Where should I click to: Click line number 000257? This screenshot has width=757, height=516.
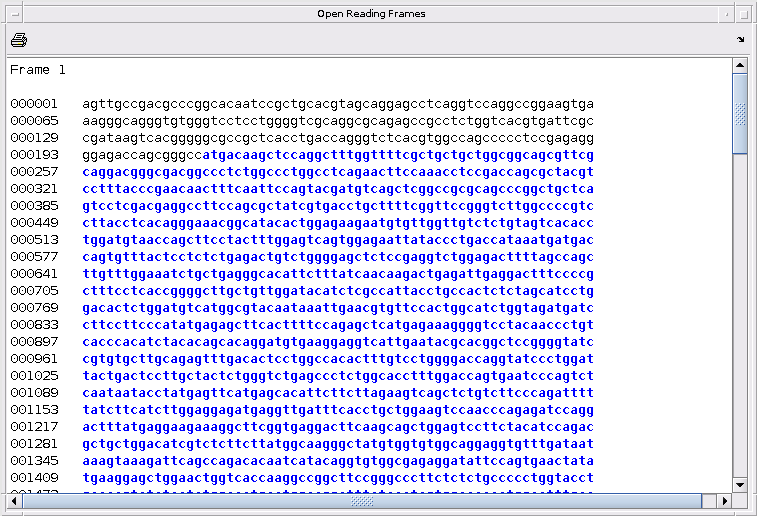click(x=34, y=172)
